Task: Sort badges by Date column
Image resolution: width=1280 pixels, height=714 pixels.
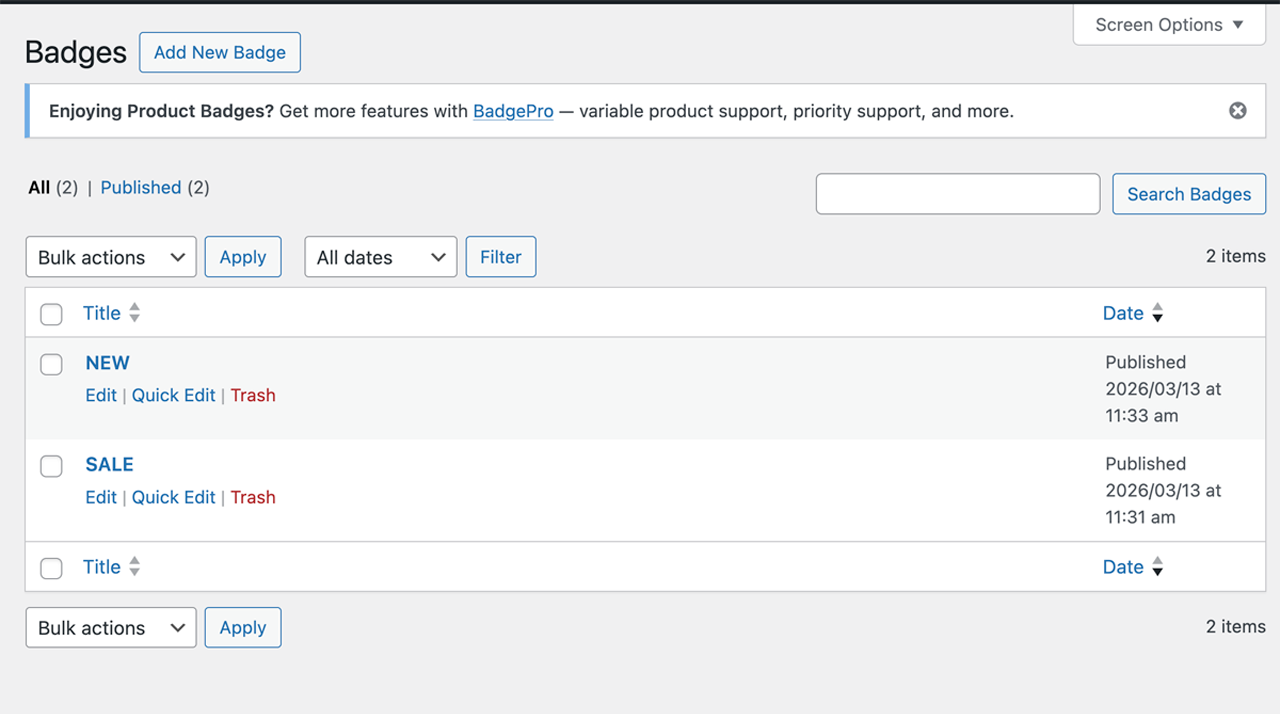Action: [1123, 313]
